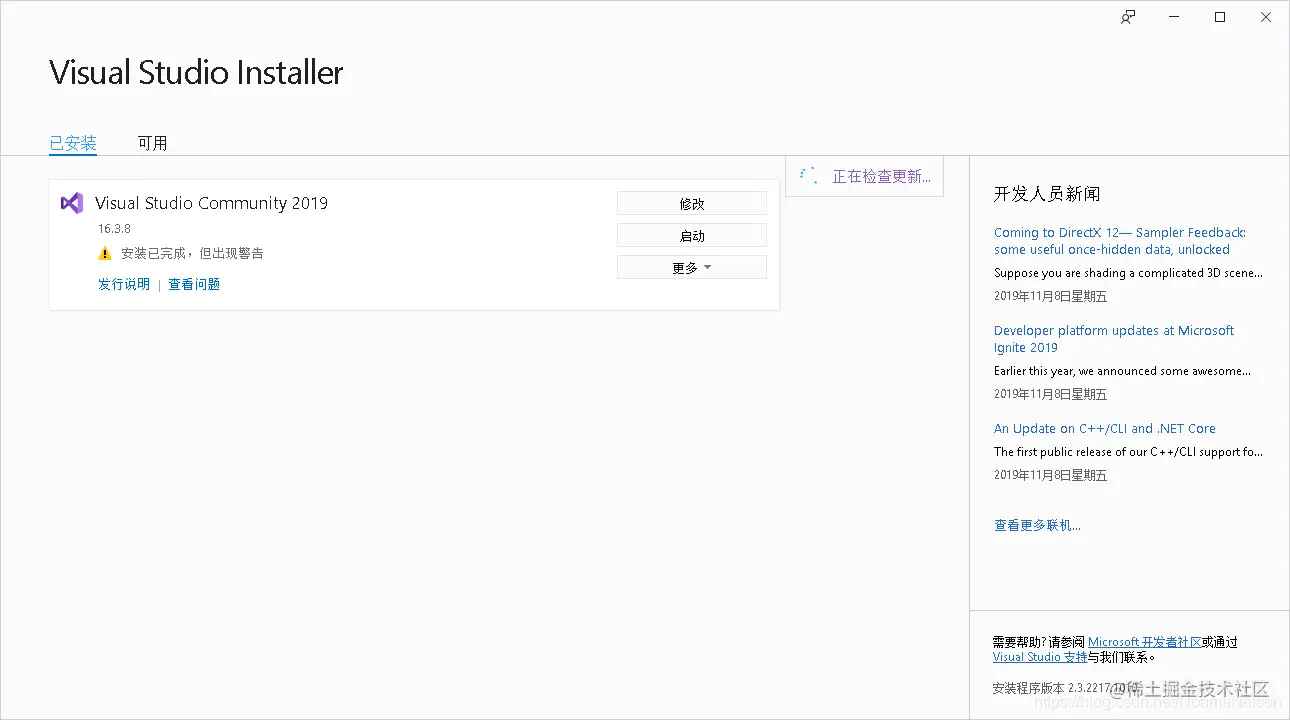Click 查看更多联机 to see more news

click(x=1037, y=524)
